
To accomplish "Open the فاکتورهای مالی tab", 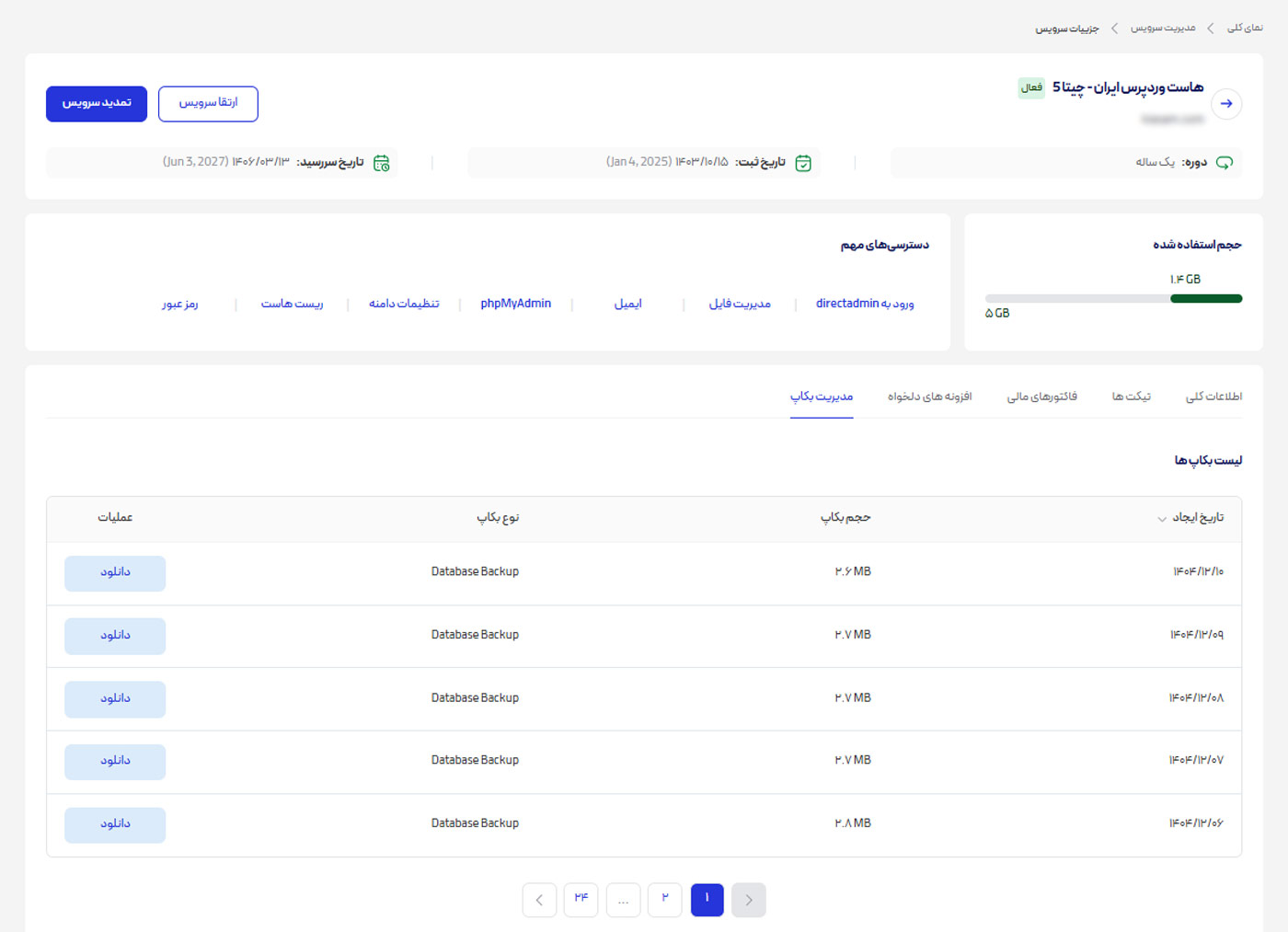I will pyautogui.click(x=1041, y=397).
